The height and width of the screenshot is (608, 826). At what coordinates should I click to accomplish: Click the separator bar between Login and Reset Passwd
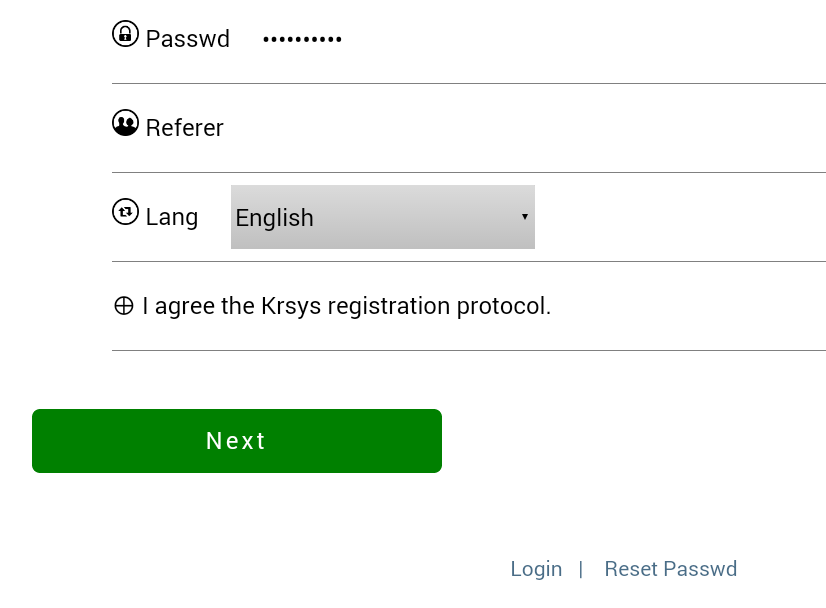tap(581, 569)
